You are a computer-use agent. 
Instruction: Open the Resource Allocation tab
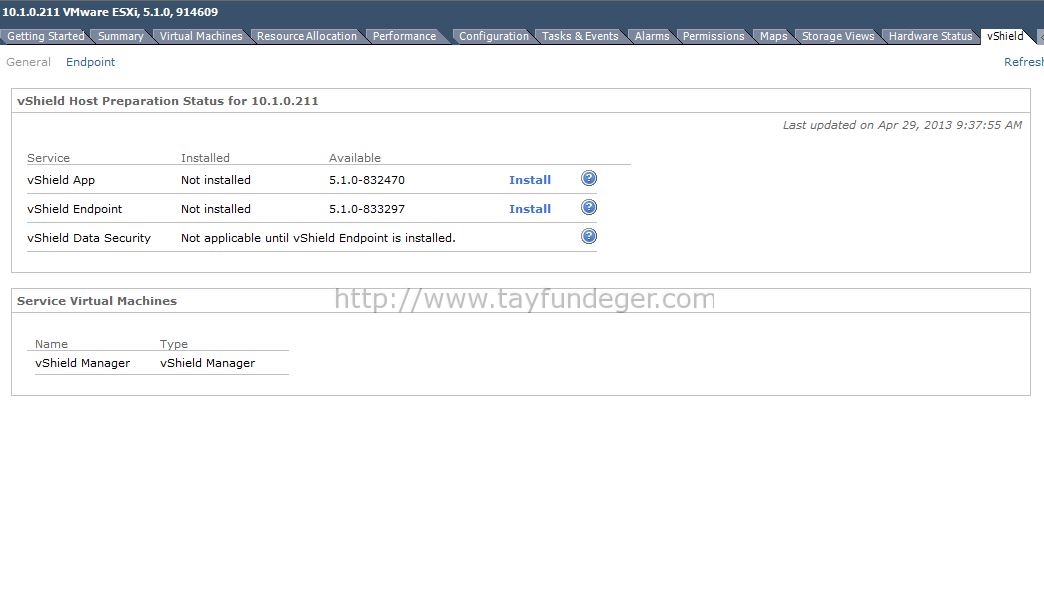tap(307, 36)
